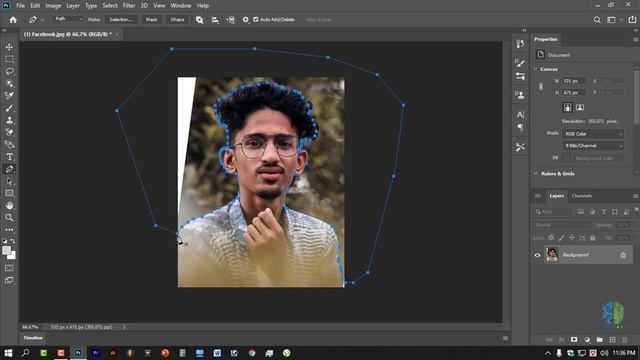
Task: Open the pen options gear icon
Action: tap(245, 20)
